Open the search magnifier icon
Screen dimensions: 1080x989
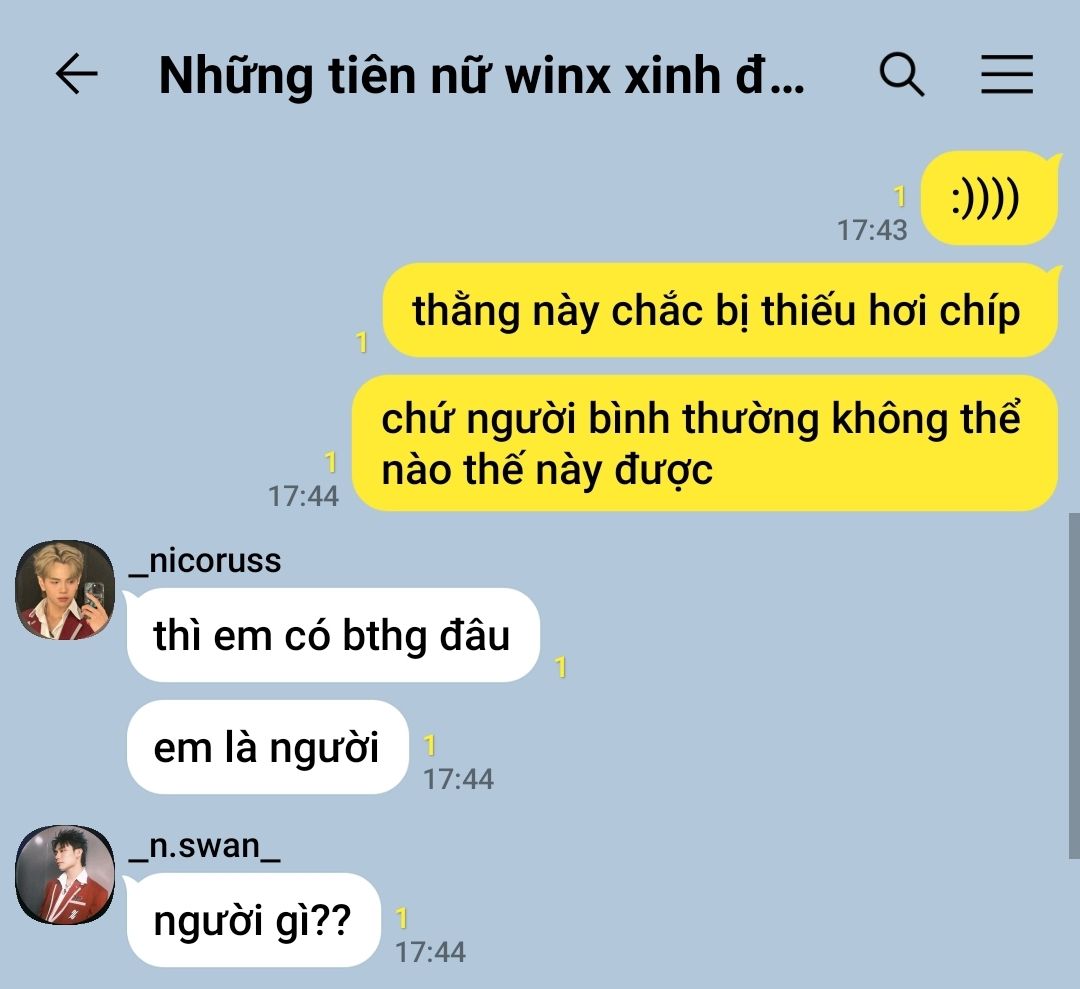click(x=902, y=74)
